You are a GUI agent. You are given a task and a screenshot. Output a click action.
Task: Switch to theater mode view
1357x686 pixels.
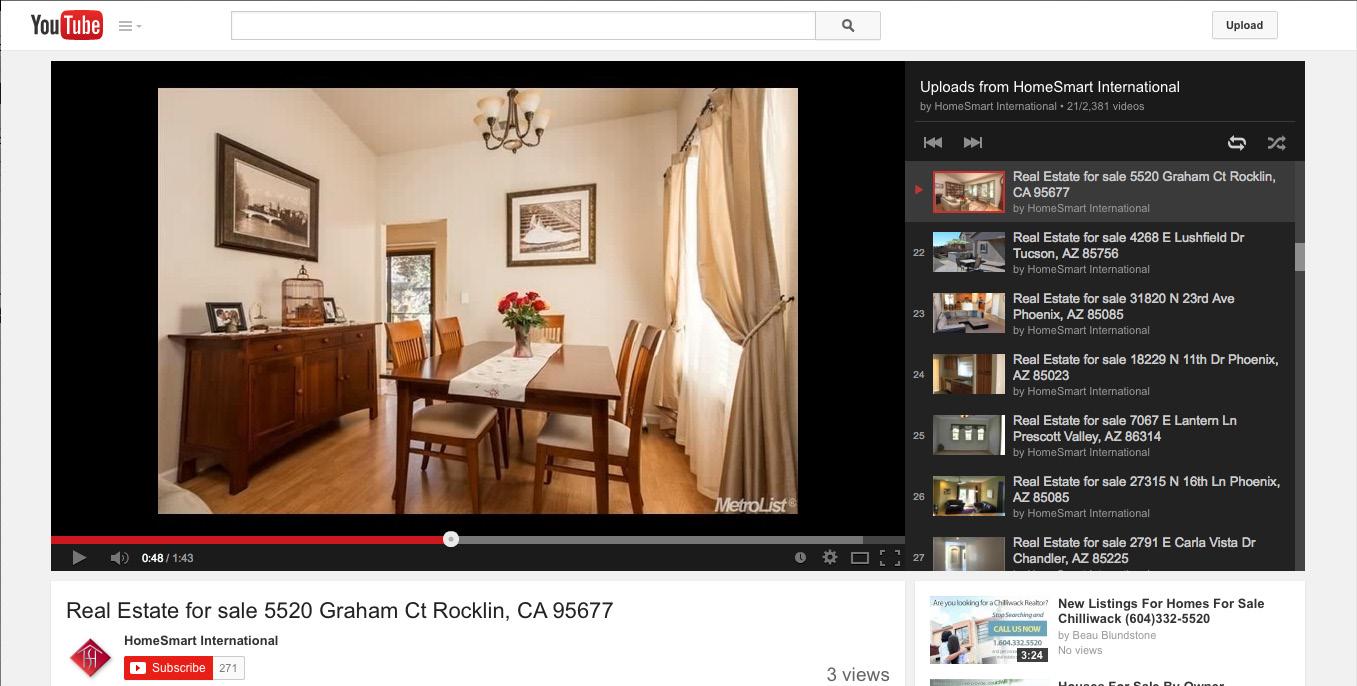pos(859,558)
